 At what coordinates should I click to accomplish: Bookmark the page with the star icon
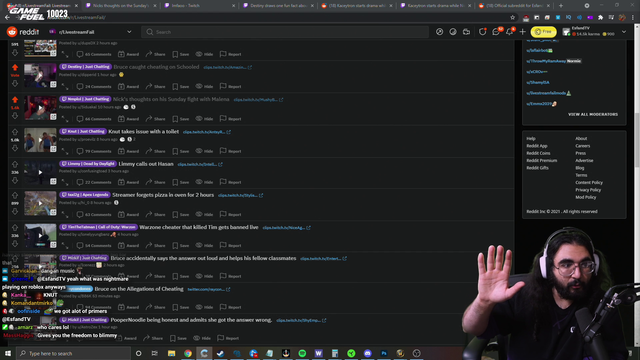point(513,18)
